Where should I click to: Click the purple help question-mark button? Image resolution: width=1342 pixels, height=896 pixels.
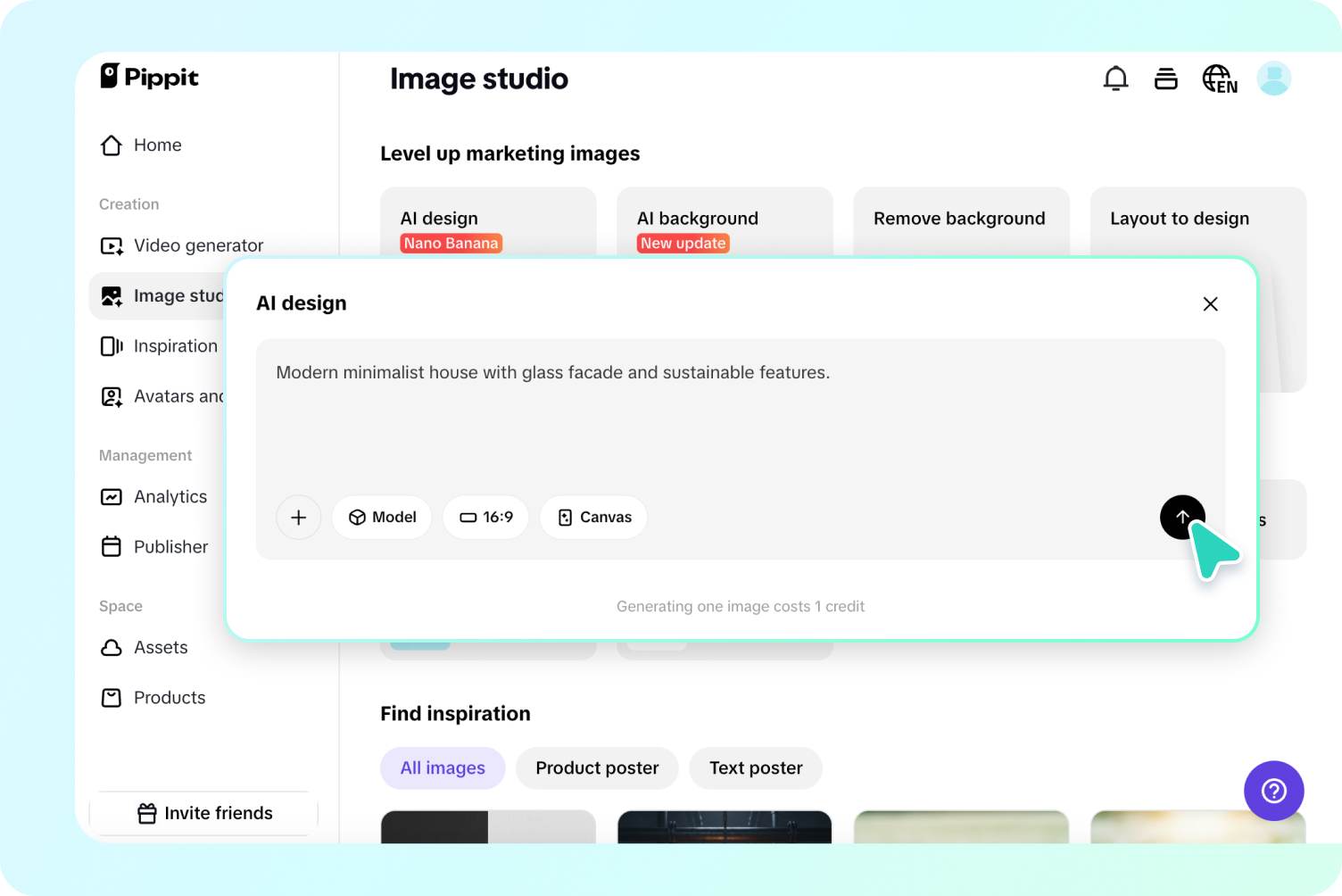[1273, 791]
